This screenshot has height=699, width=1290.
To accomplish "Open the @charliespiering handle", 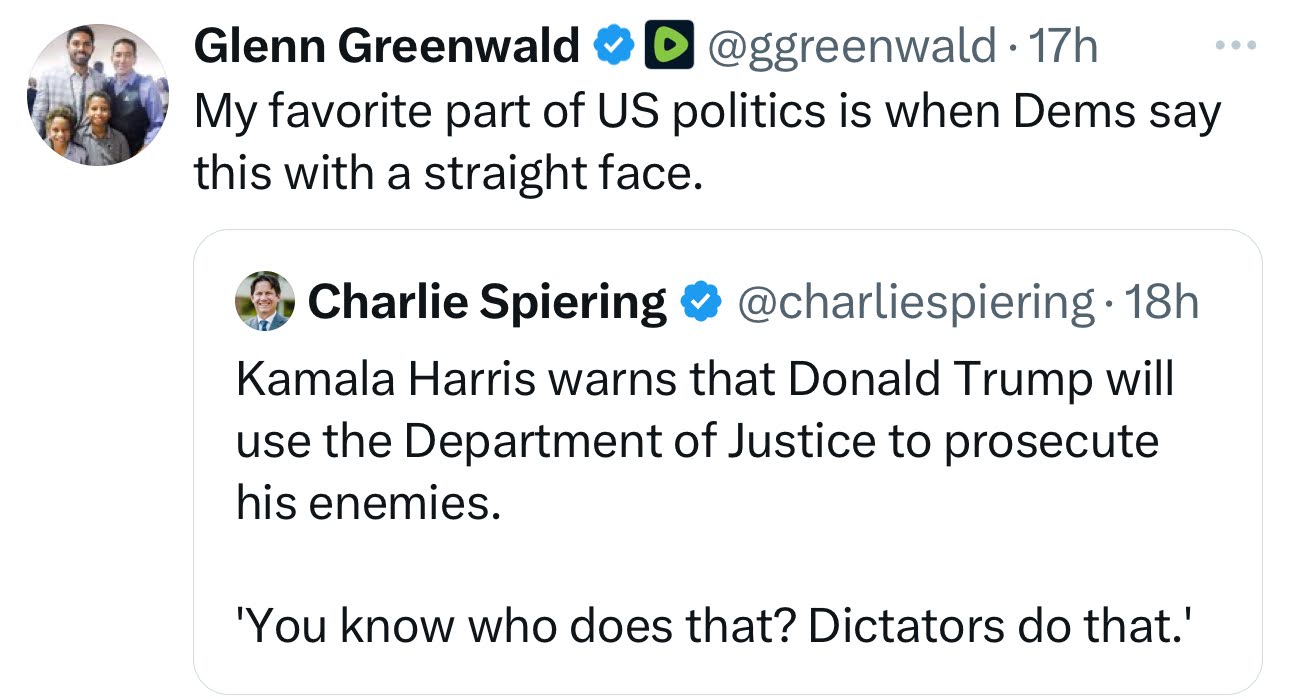I will (914, 301).
